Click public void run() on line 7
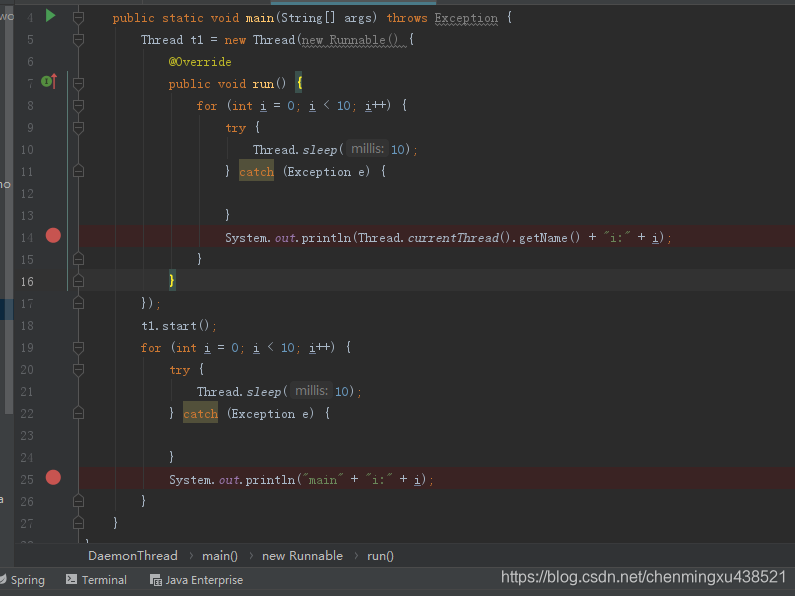The image size is (795, 596). click(x=227, y=84)
